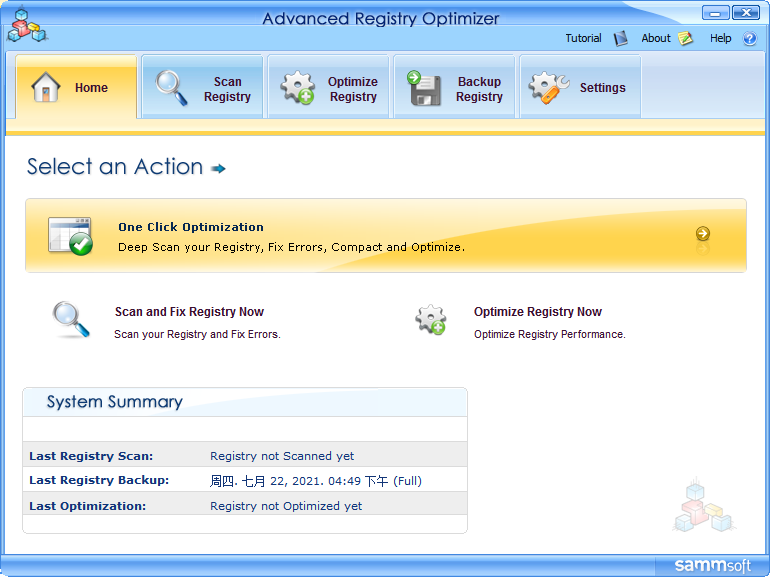Viewport: 770px width, 577px height.
Task: Click the About notepad icon
Action: (x=686, y=38)
